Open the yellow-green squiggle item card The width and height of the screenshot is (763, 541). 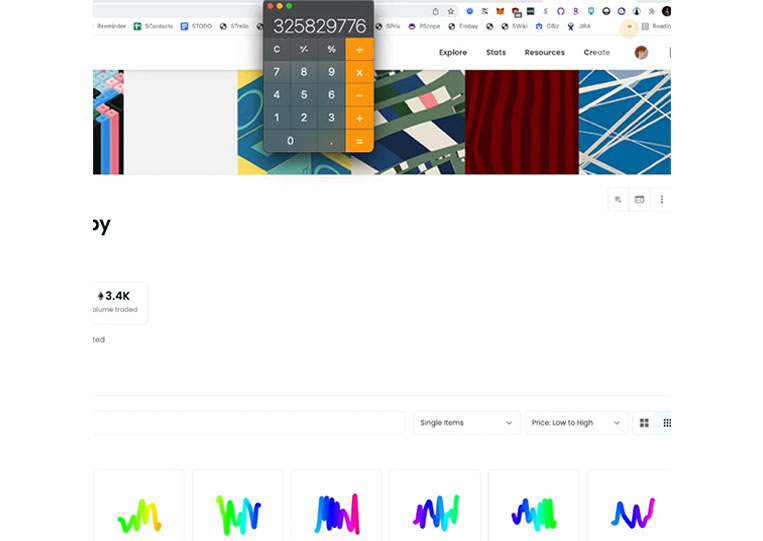pos(139,506)
